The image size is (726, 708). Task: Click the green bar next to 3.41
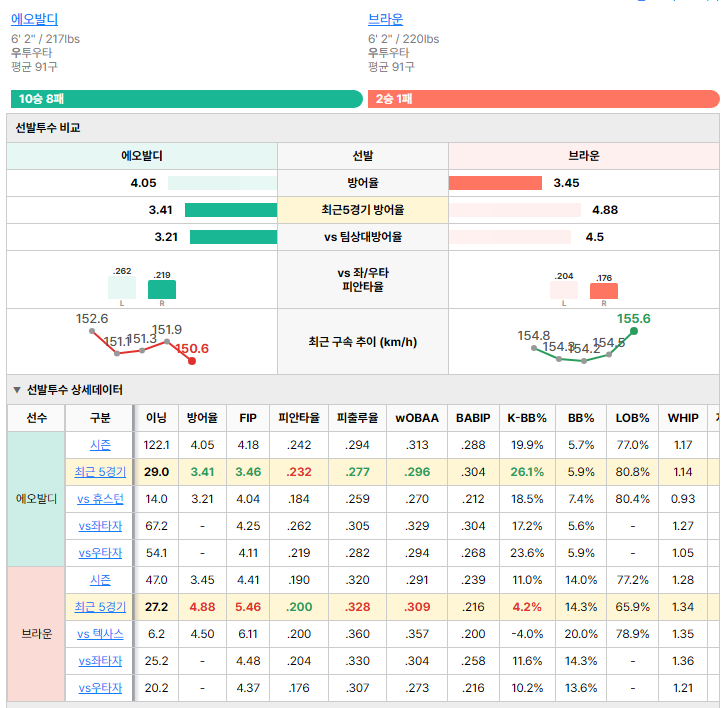231,210
